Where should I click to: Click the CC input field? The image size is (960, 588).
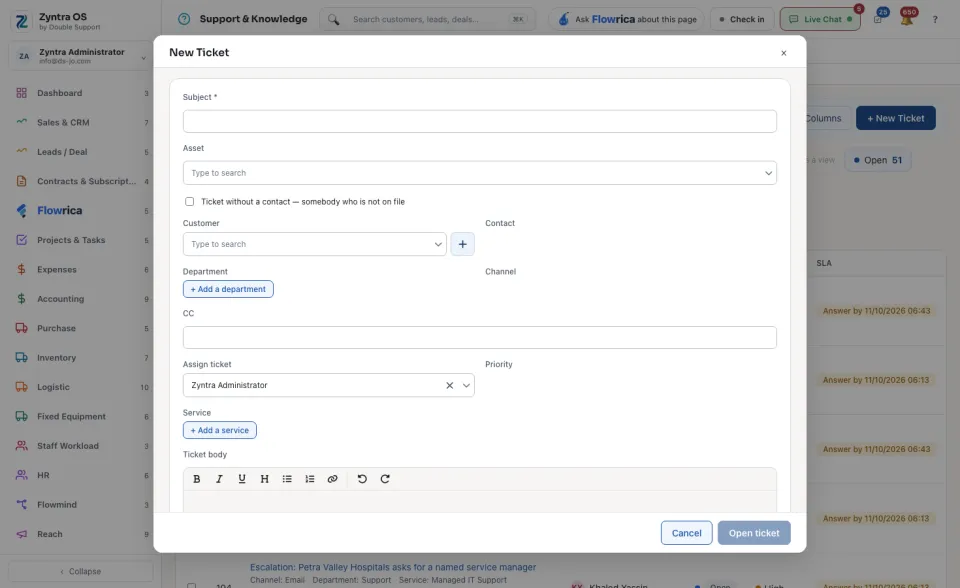tap(479, 337)
